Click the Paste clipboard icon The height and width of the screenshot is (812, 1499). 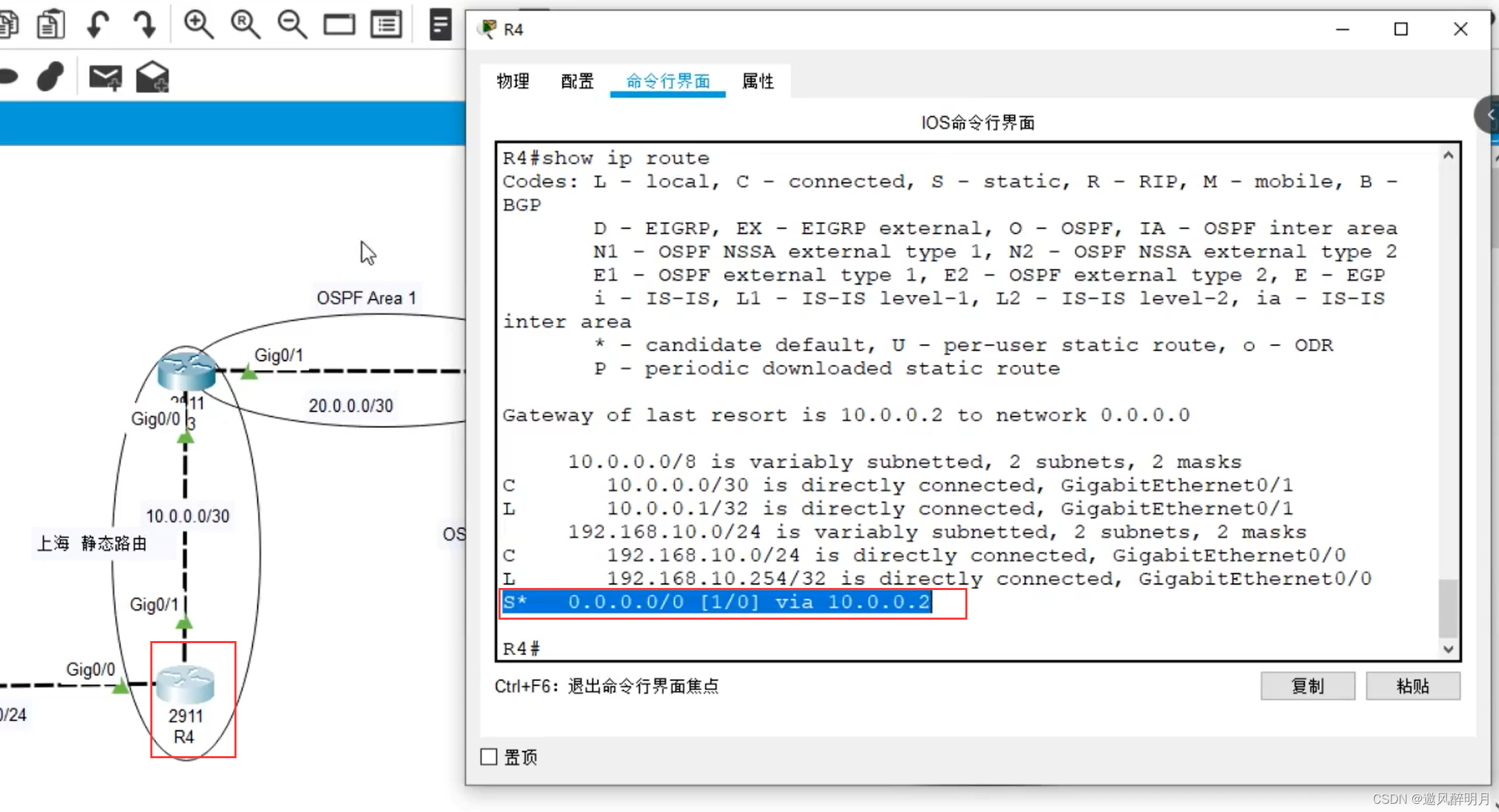coord(51,25)
